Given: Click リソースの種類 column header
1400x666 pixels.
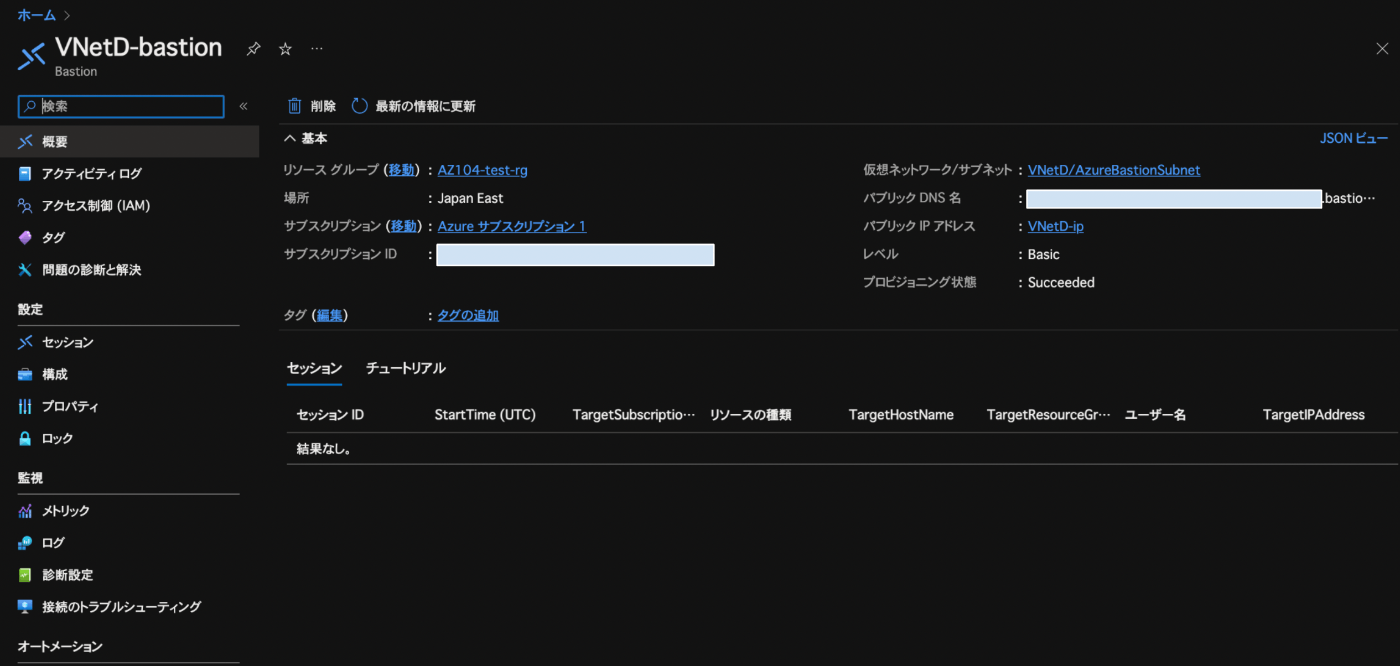Looking at the screenshot, I should tap(751, 414).
